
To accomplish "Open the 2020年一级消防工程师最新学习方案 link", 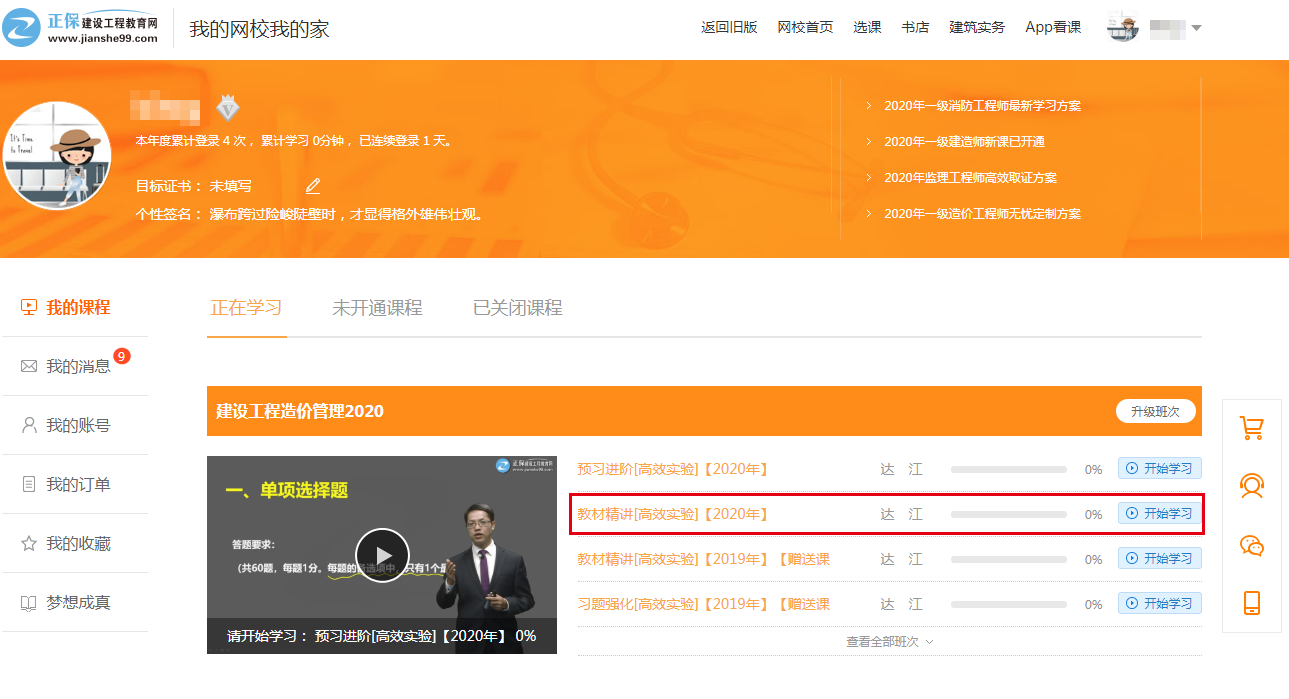I will point(982,106).
